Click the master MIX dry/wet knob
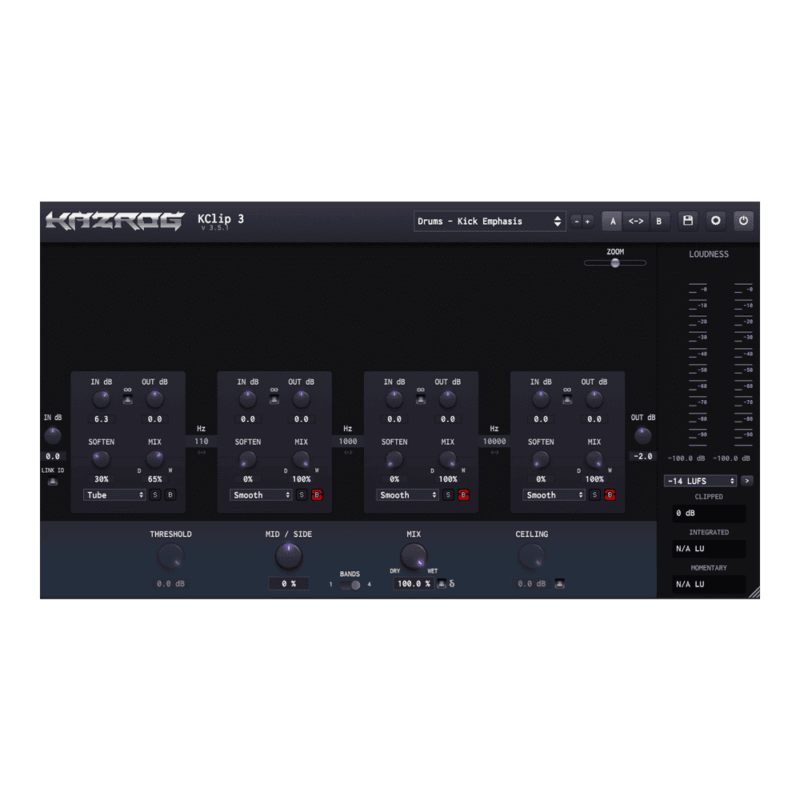 pos(413,556)
